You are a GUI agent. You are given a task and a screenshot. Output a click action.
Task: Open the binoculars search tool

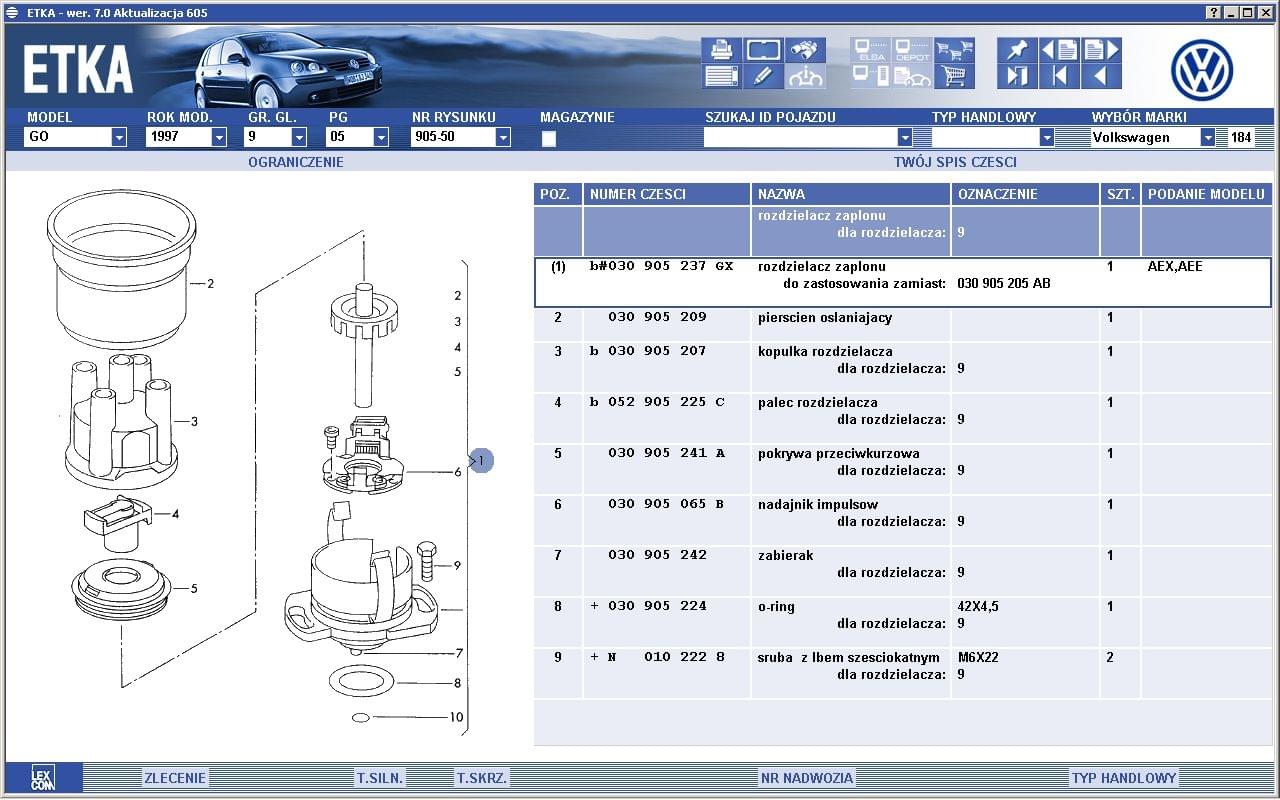point(805,50)
